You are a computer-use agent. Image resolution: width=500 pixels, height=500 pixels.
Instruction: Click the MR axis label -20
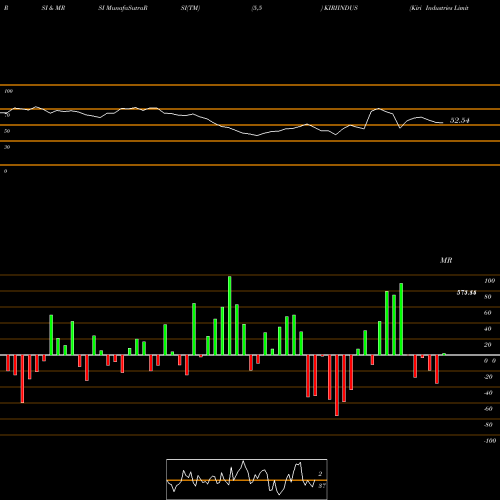[488, 377]
